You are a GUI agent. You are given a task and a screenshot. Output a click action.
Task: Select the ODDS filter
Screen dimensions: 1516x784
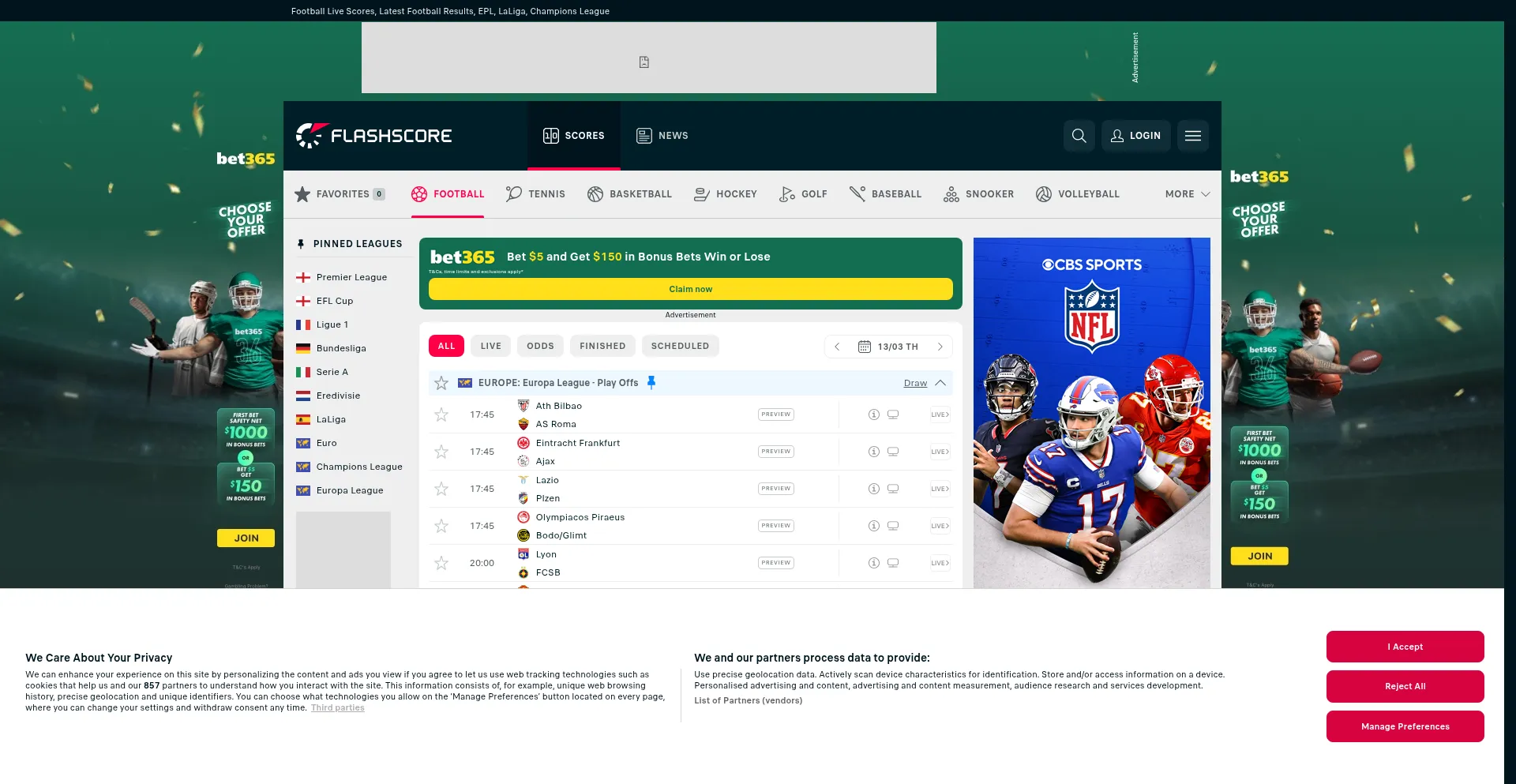(x=540, y=346)
